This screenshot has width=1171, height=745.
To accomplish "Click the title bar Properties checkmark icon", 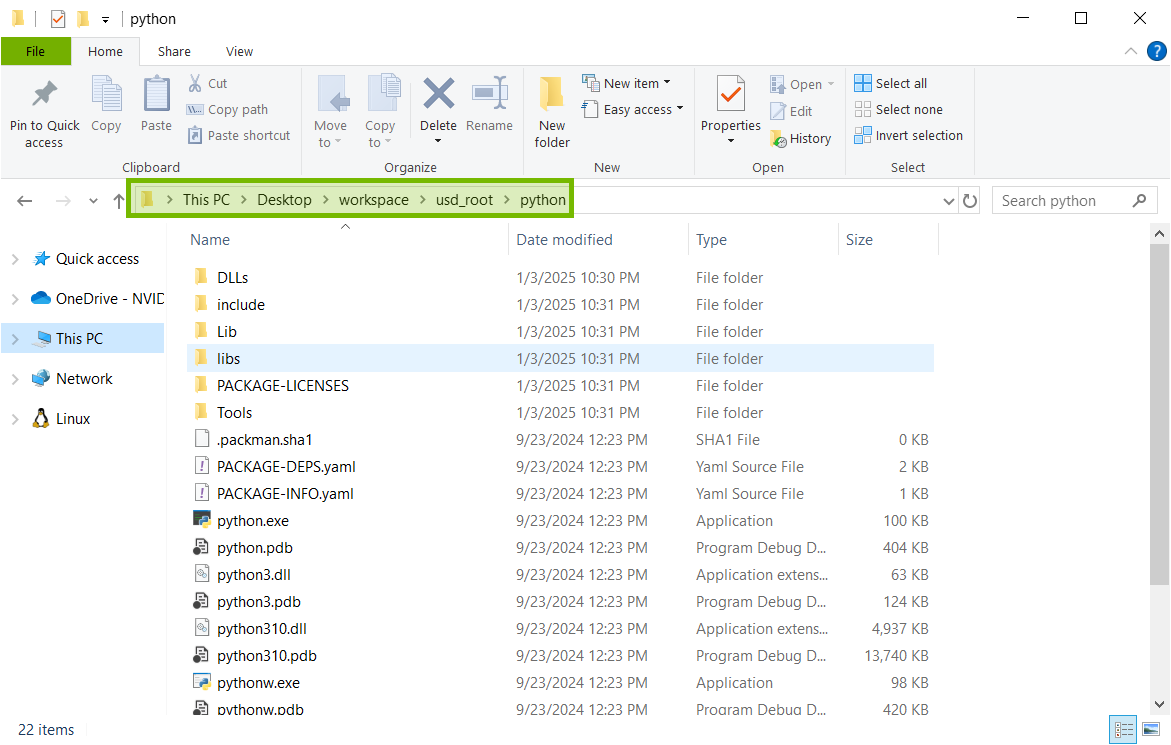I will click(58, 19).
